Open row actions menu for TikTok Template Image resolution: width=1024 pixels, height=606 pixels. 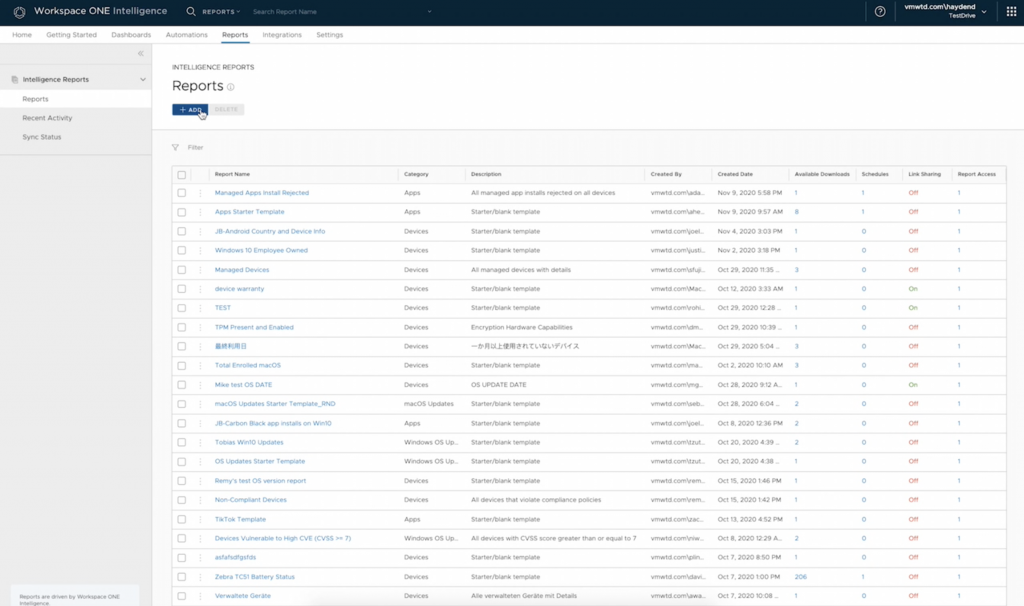click(x=200, y=519)
